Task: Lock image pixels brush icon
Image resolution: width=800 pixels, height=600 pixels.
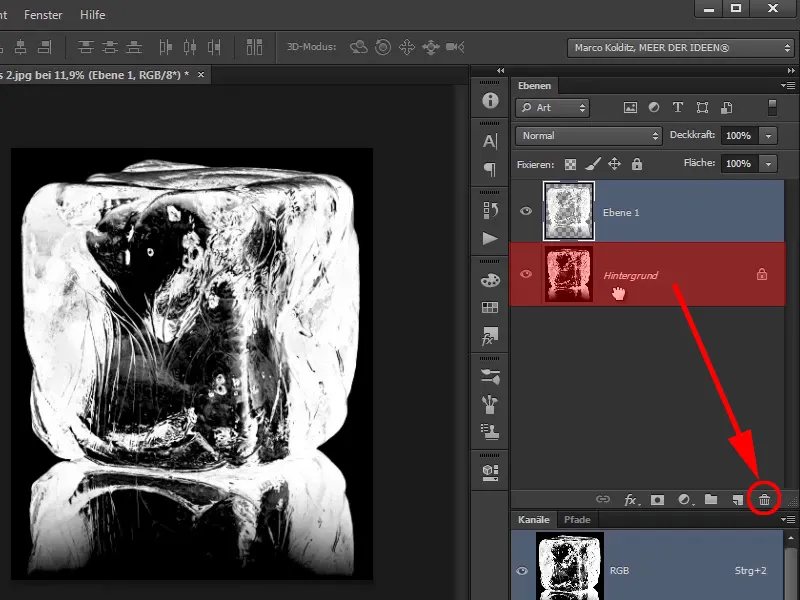Action: [592, 164]
